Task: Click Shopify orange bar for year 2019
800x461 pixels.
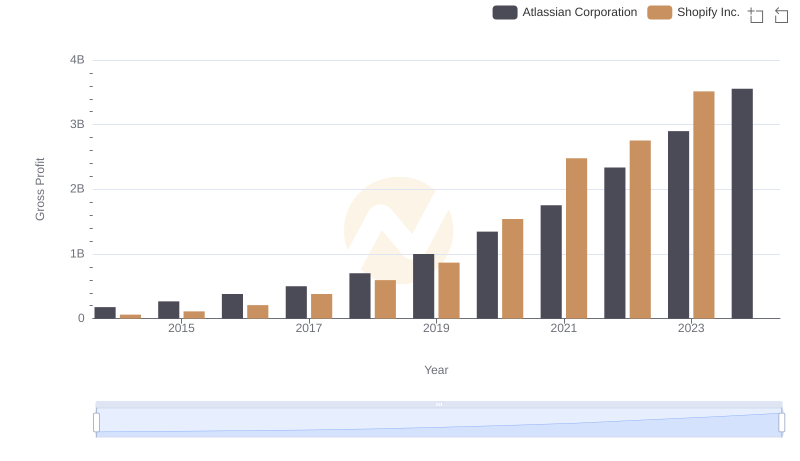Action: click(x=449, y=291)
